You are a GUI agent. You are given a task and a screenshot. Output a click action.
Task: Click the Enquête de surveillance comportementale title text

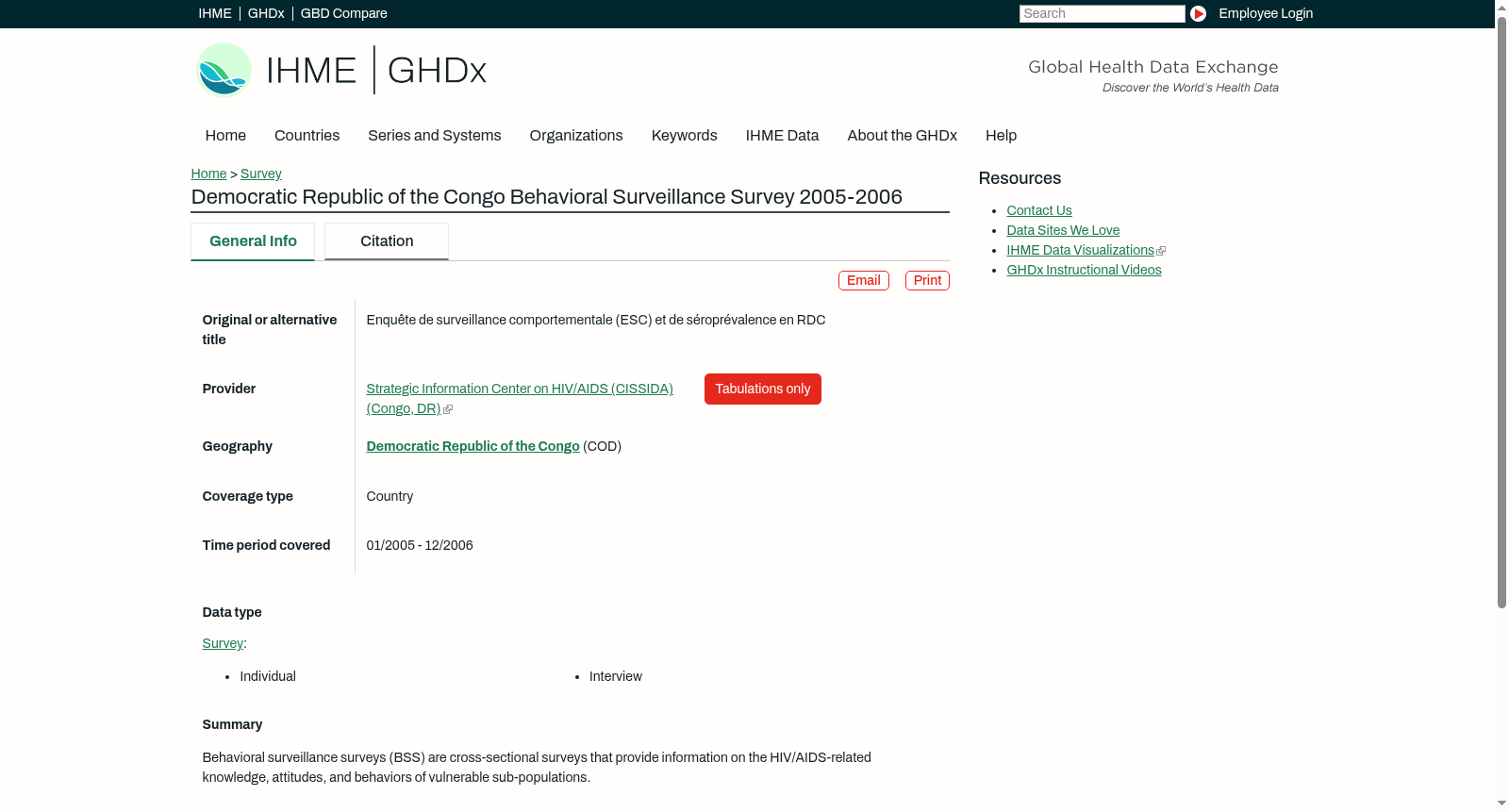tap(596, 321)
